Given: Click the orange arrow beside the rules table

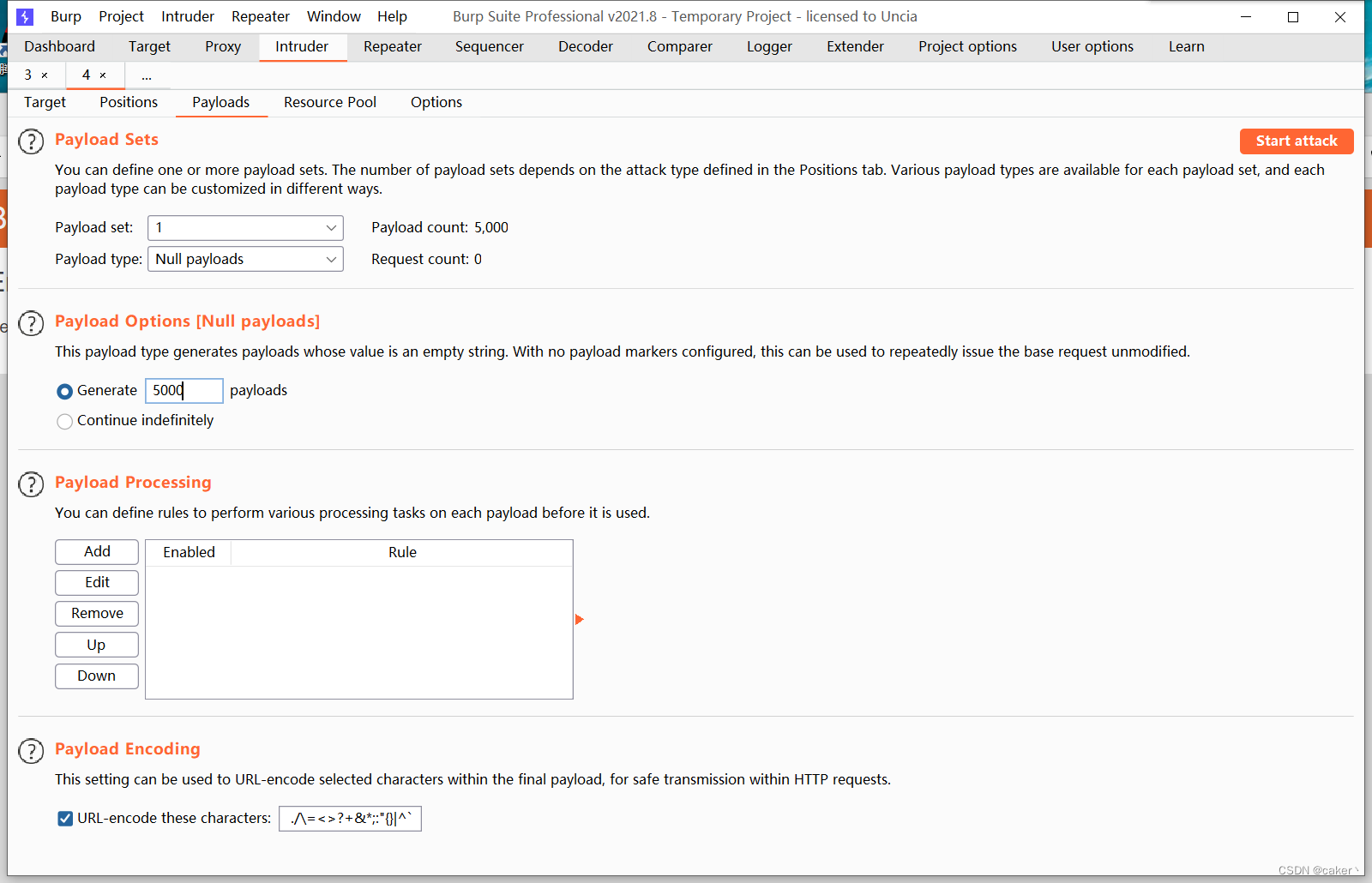Looking at the screenshot, I should click(579, 619).
